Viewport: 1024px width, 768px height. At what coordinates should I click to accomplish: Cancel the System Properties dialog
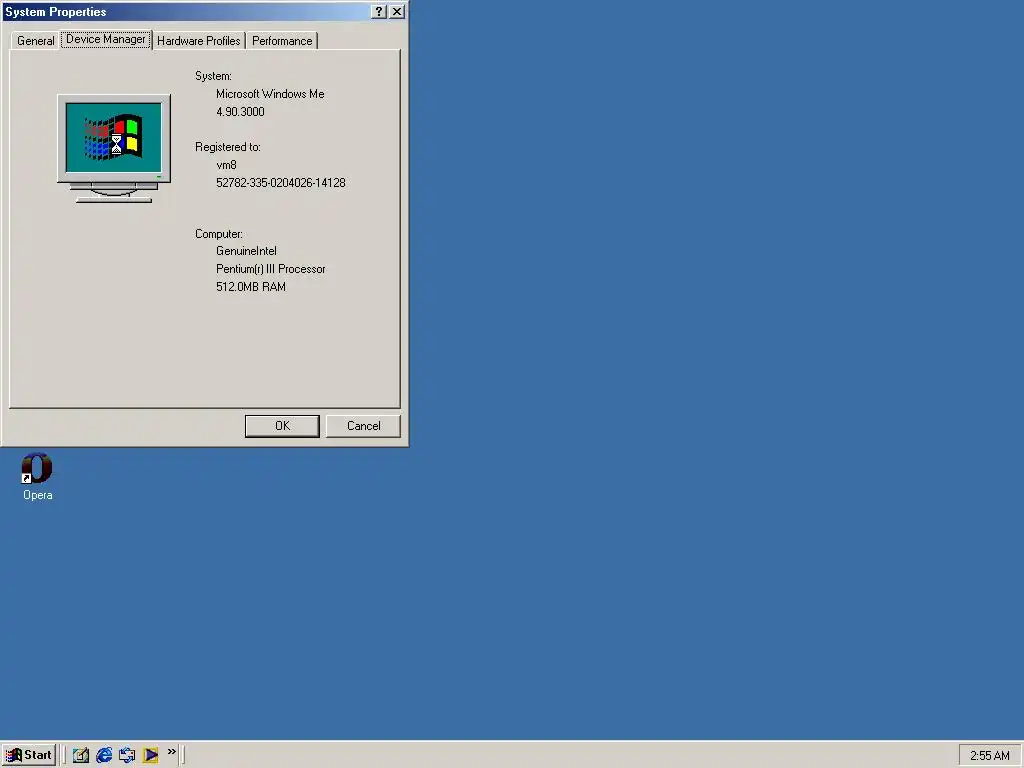[x=363, y=426]
